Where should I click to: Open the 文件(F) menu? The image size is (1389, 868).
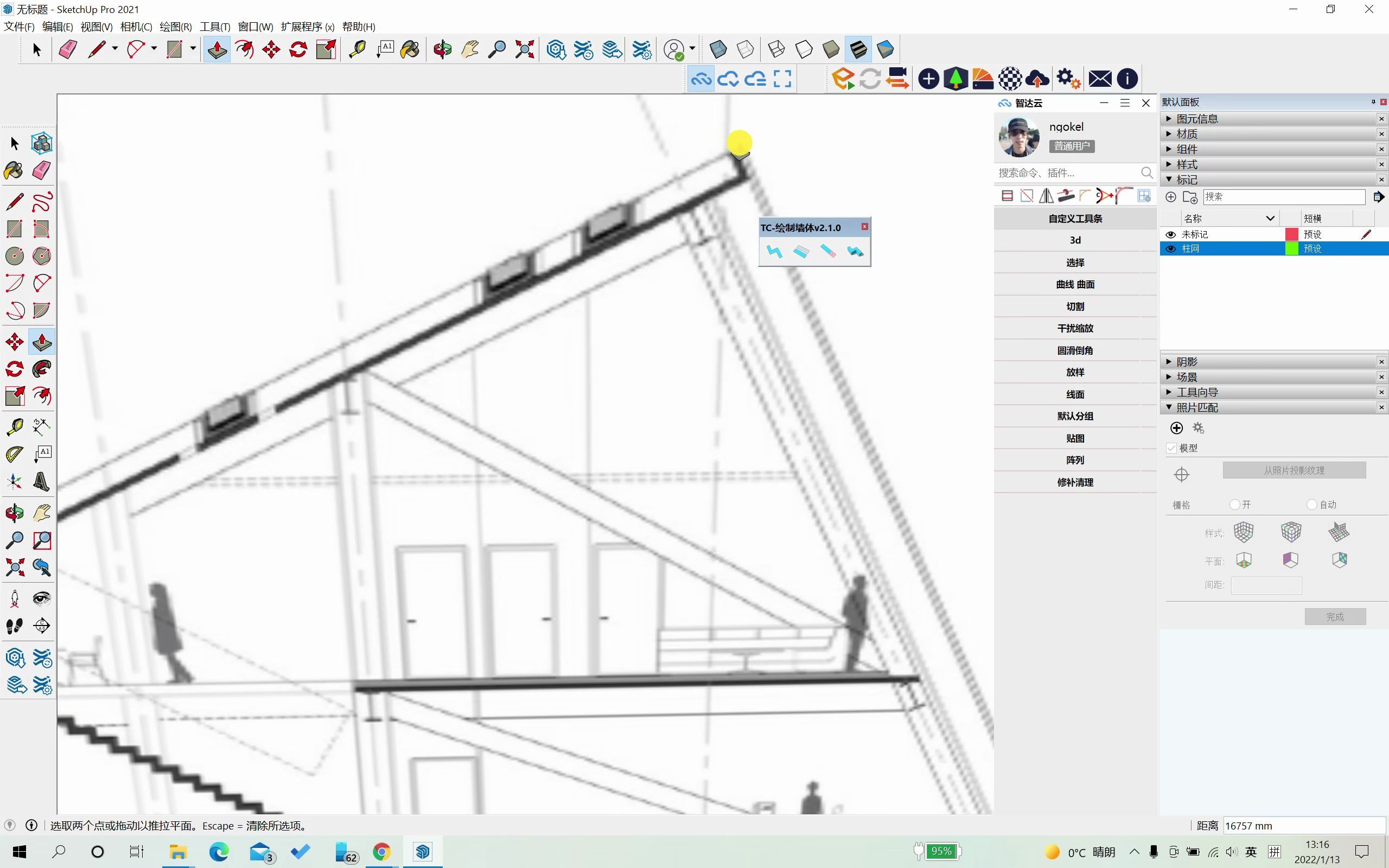(x=19, y=27)
